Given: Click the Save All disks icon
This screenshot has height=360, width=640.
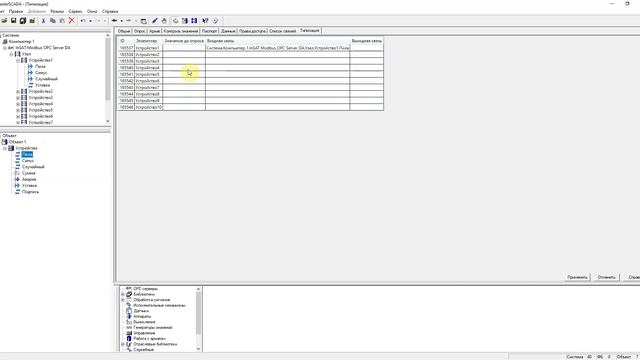Looking at the screenshot, I should [23, 20].
